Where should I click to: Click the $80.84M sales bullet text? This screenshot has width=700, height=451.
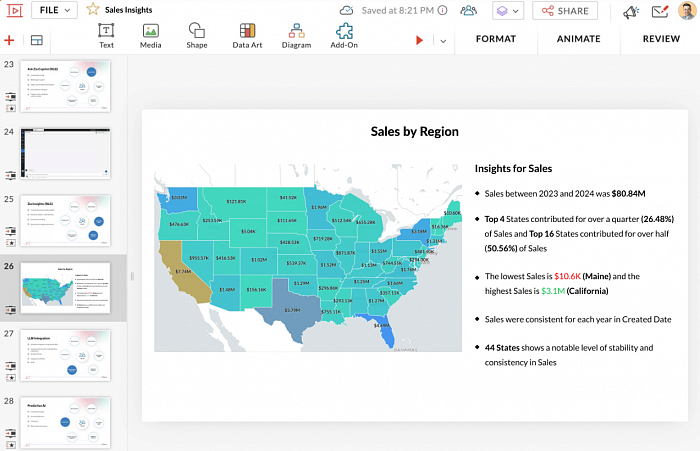(x=565, y=194)
